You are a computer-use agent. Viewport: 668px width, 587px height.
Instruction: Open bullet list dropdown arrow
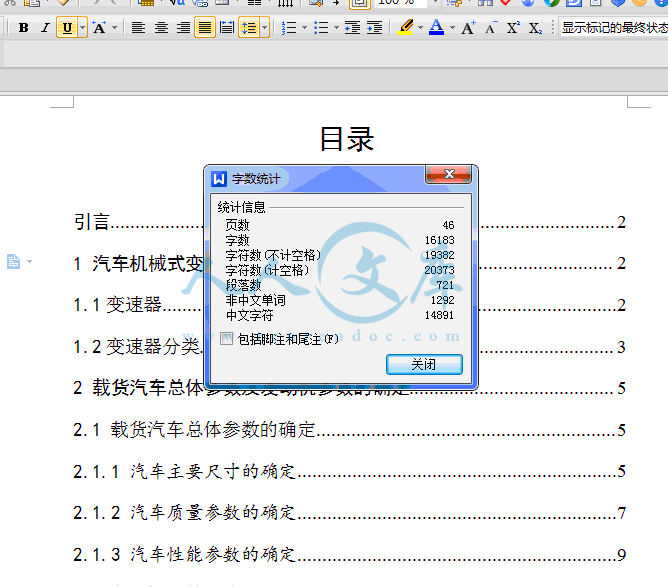(x=336, y=28)
